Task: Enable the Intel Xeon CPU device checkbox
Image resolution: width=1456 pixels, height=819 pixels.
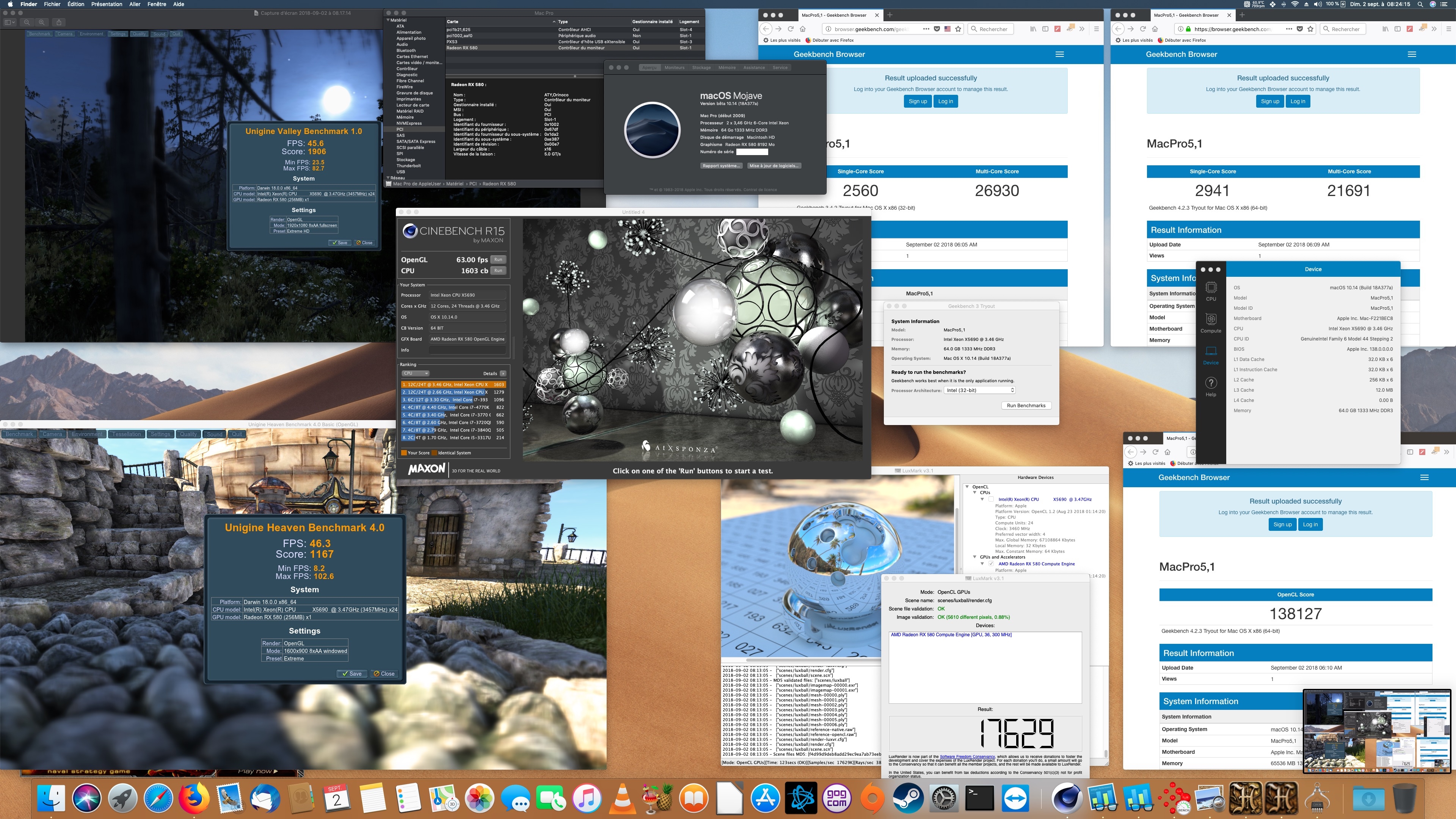Action: pyautogui.click(x=991, y=499)
